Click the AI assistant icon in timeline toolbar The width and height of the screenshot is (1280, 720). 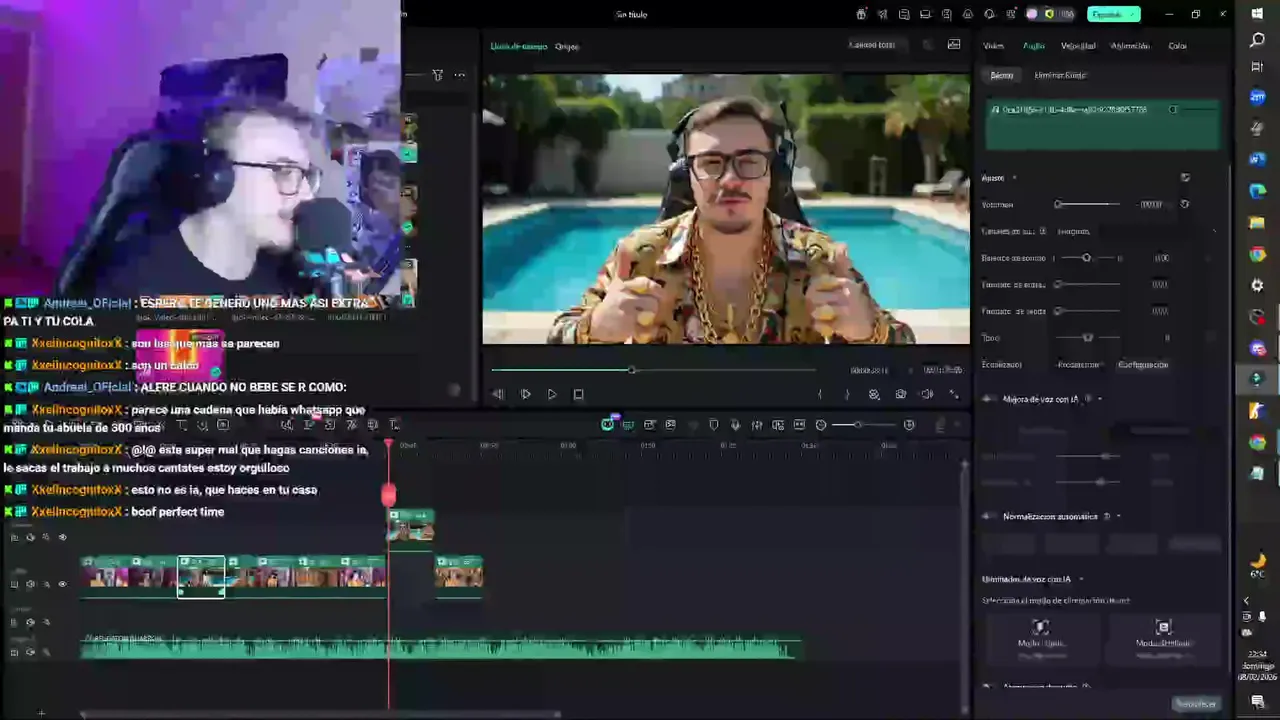point(608,424)
